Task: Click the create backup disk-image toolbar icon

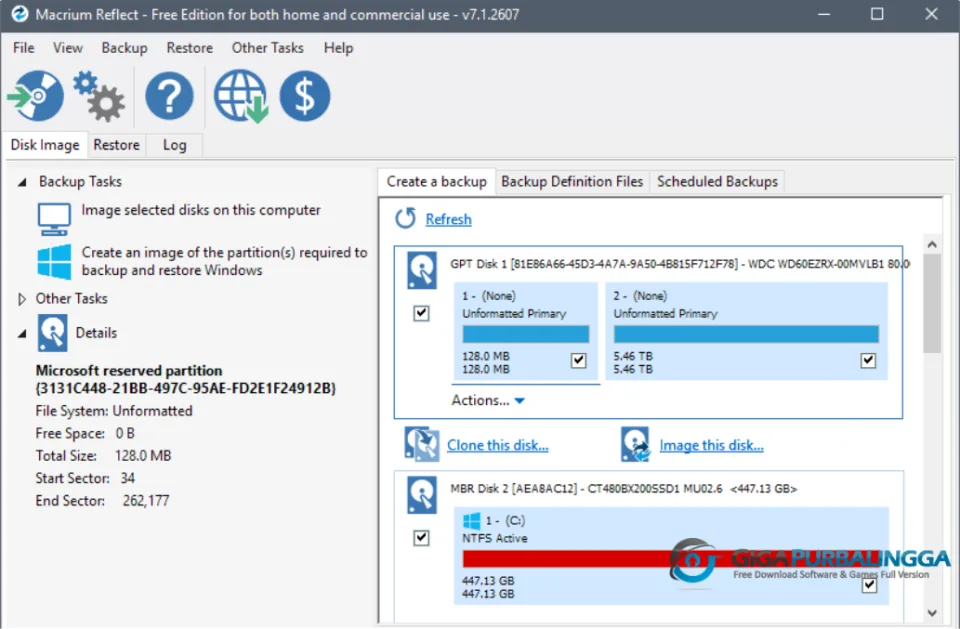Action: pos(36,96)
